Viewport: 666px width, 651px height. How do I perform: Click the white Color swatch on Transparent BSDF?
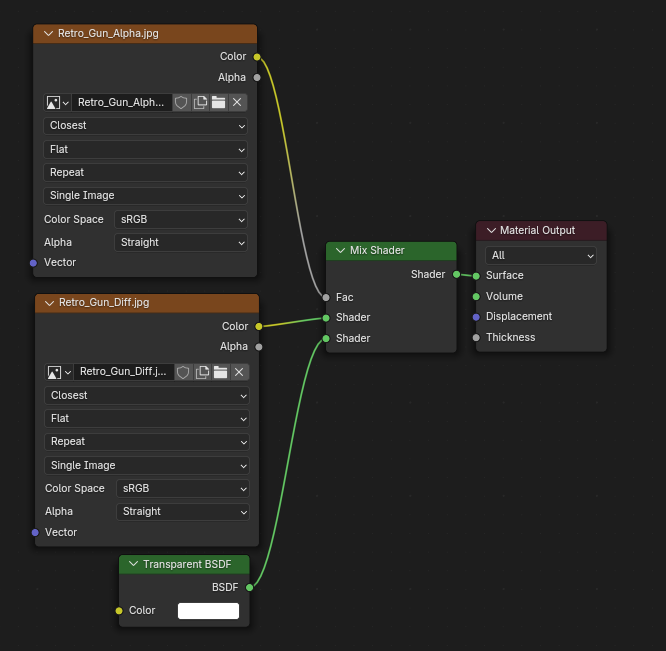point(208,611)
